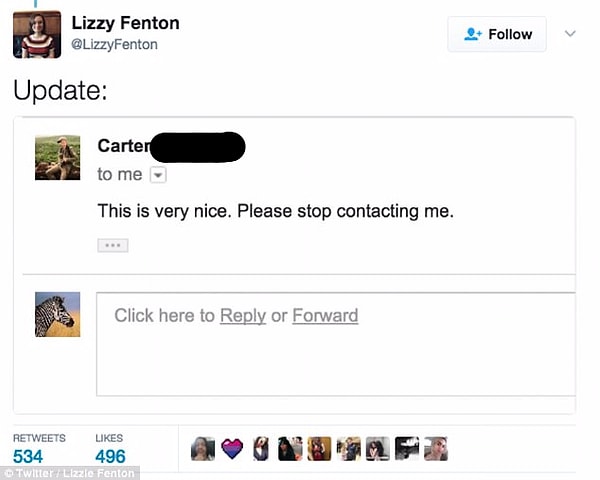Screen dimensions: 600x480
Task: Click the third liker avatar
Action: pos(261,449)
